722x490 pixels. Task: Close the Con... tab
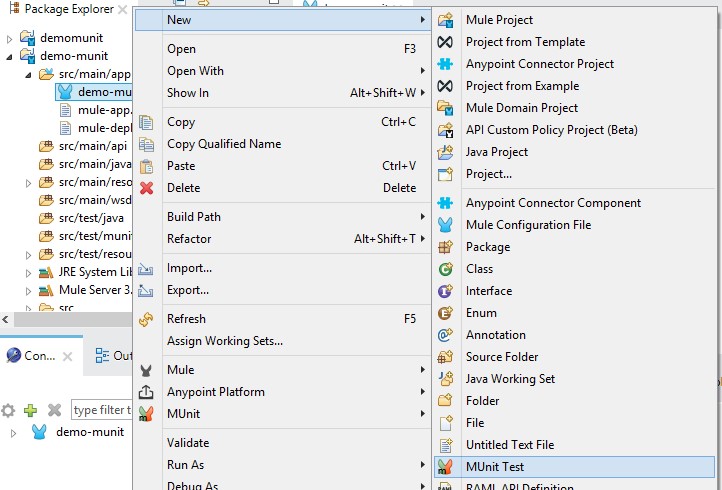pyautogui.click(x=67, y=356)
